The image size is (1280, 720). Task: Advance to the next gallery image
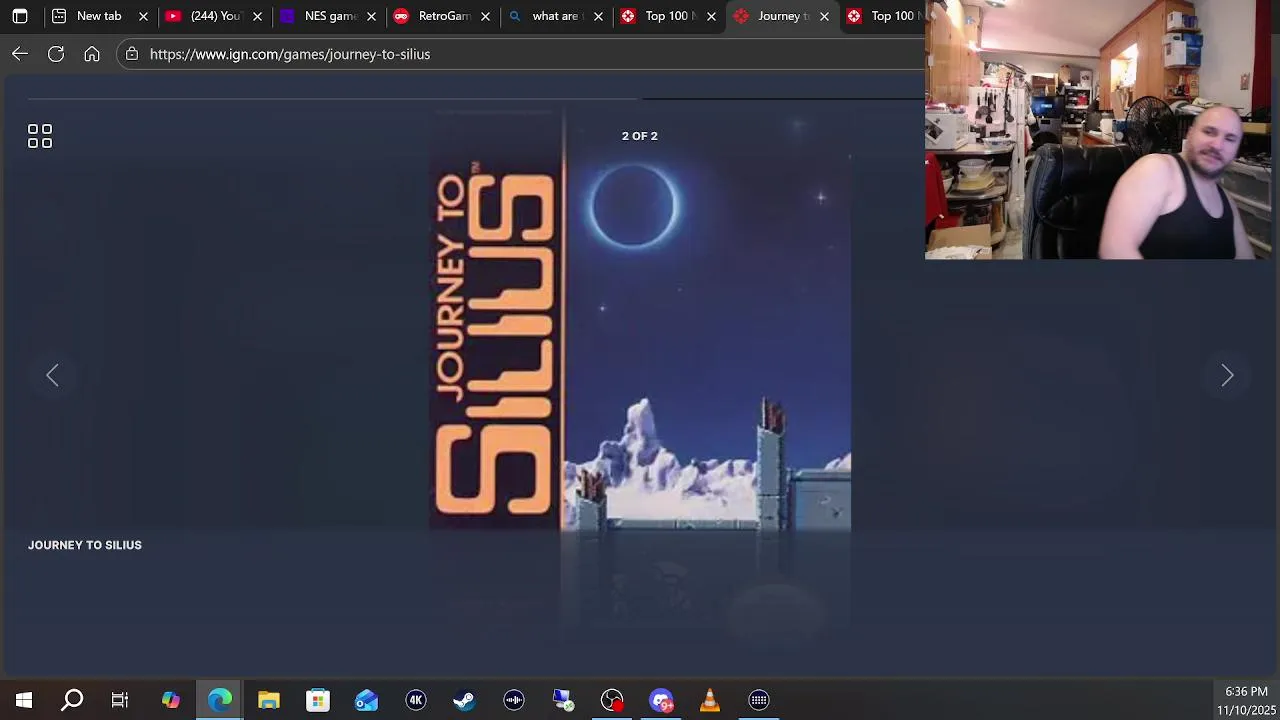[x=1227, y=375]
